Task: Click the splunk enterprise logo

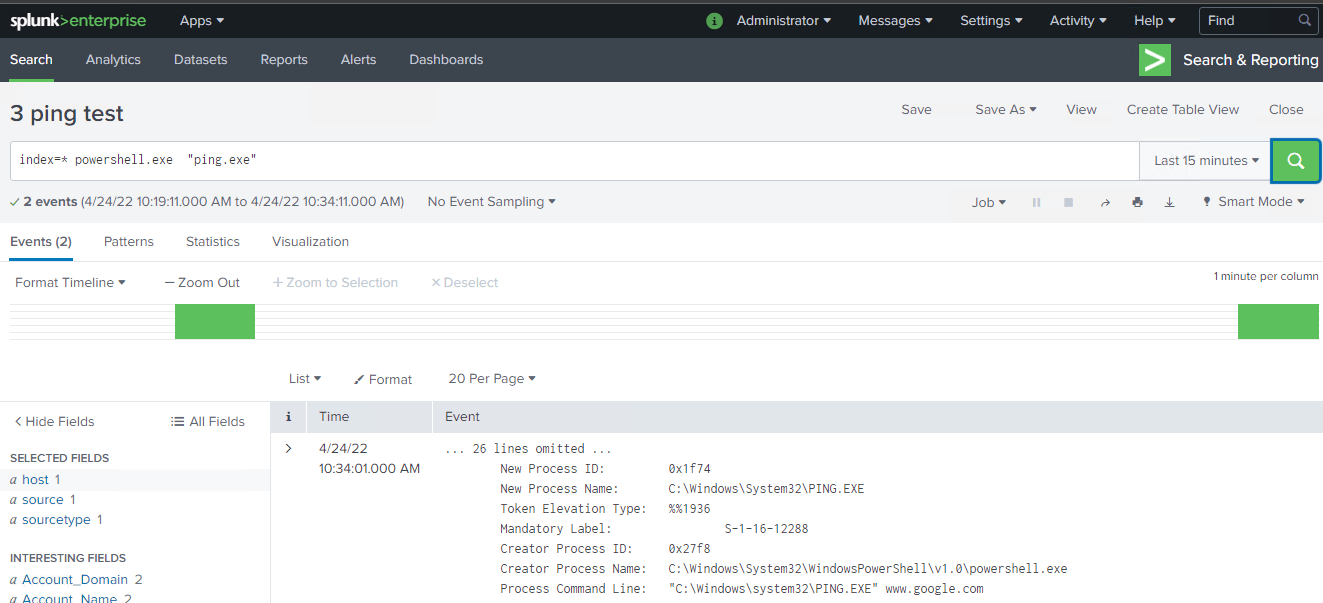Action: [78, 20]
